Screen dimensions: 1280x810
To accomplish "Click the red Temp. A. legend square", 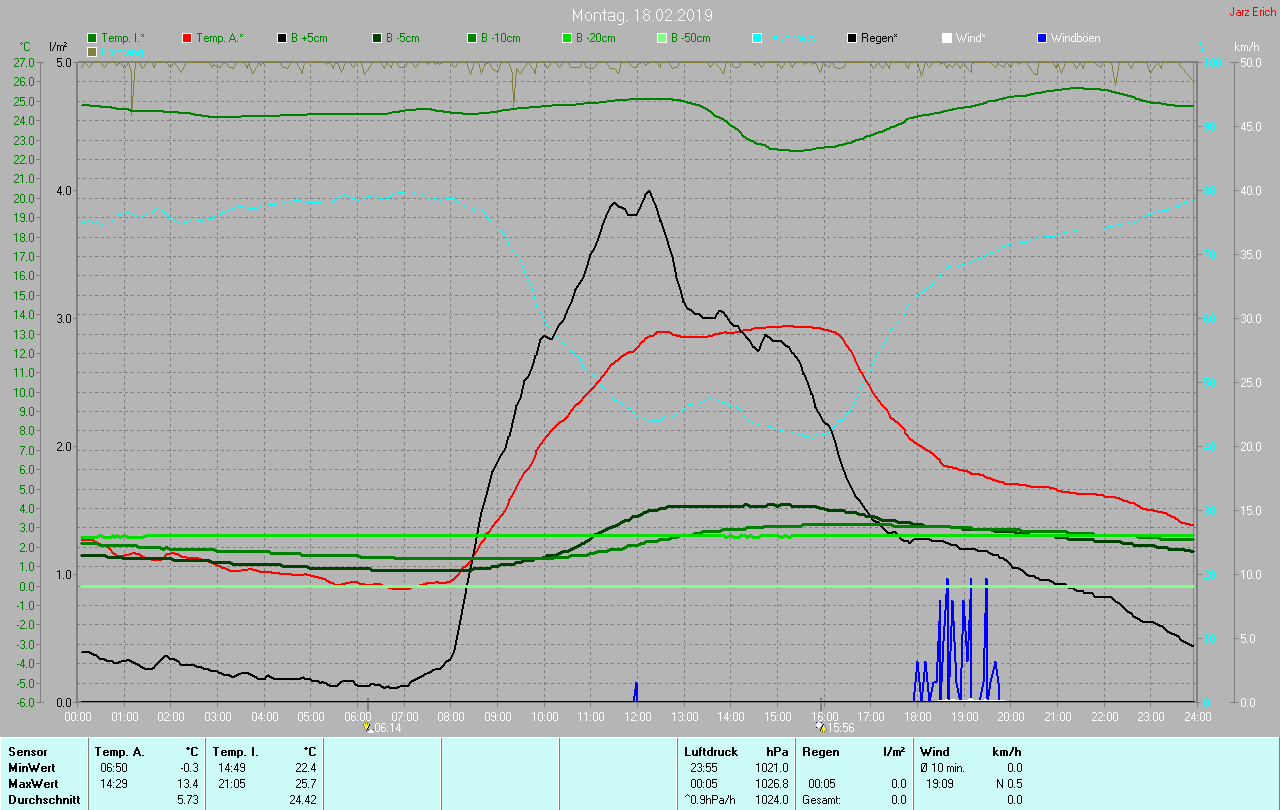I will [187, 38].
